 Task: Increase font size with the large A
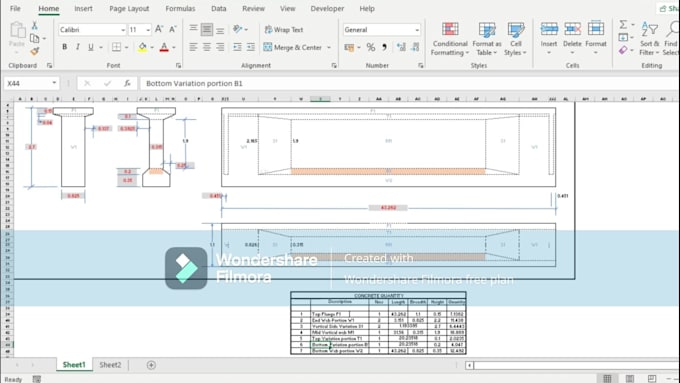click(159, 29)
